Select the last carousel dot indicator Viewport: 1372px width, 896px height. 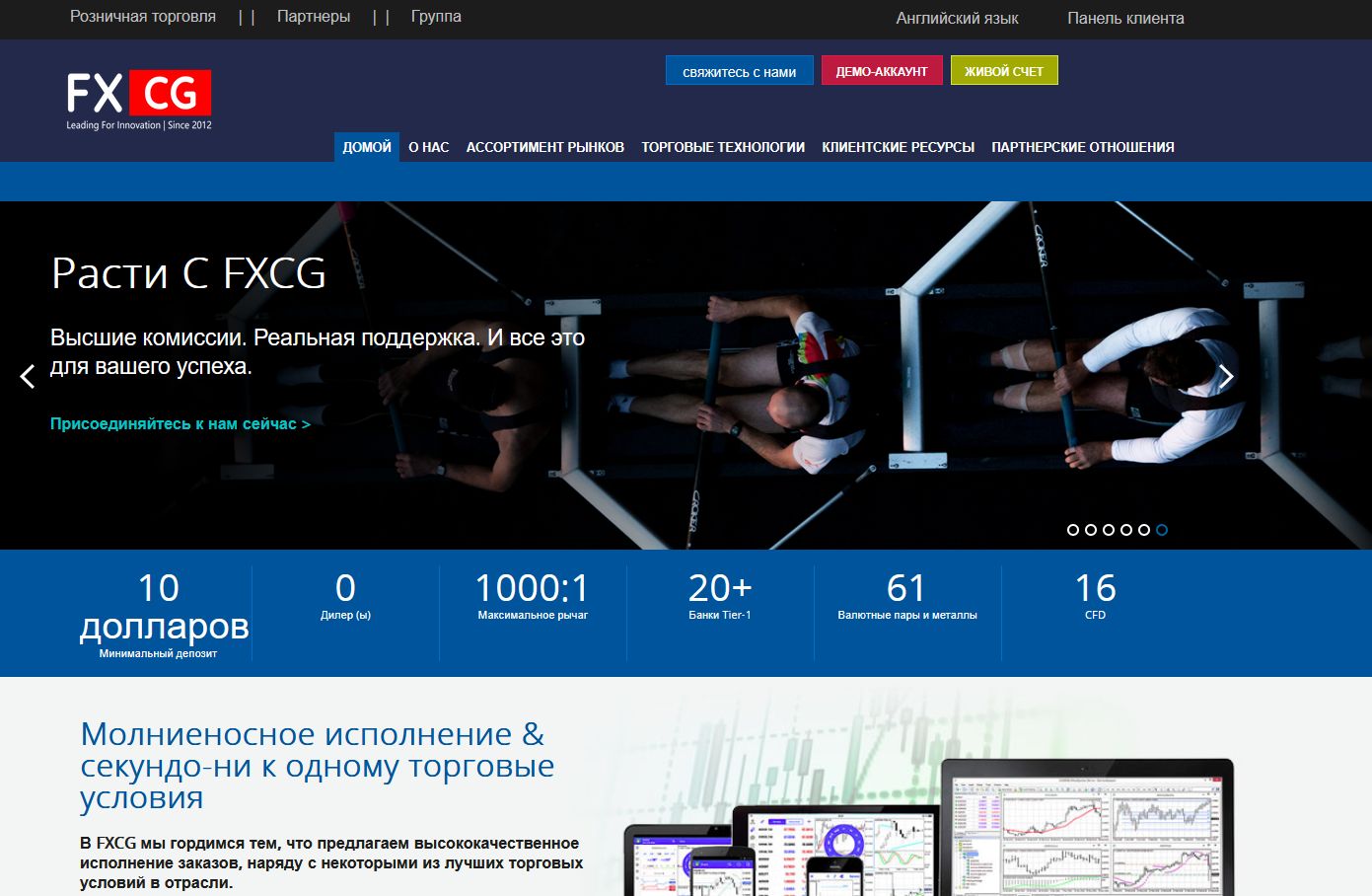(1161, 529)
